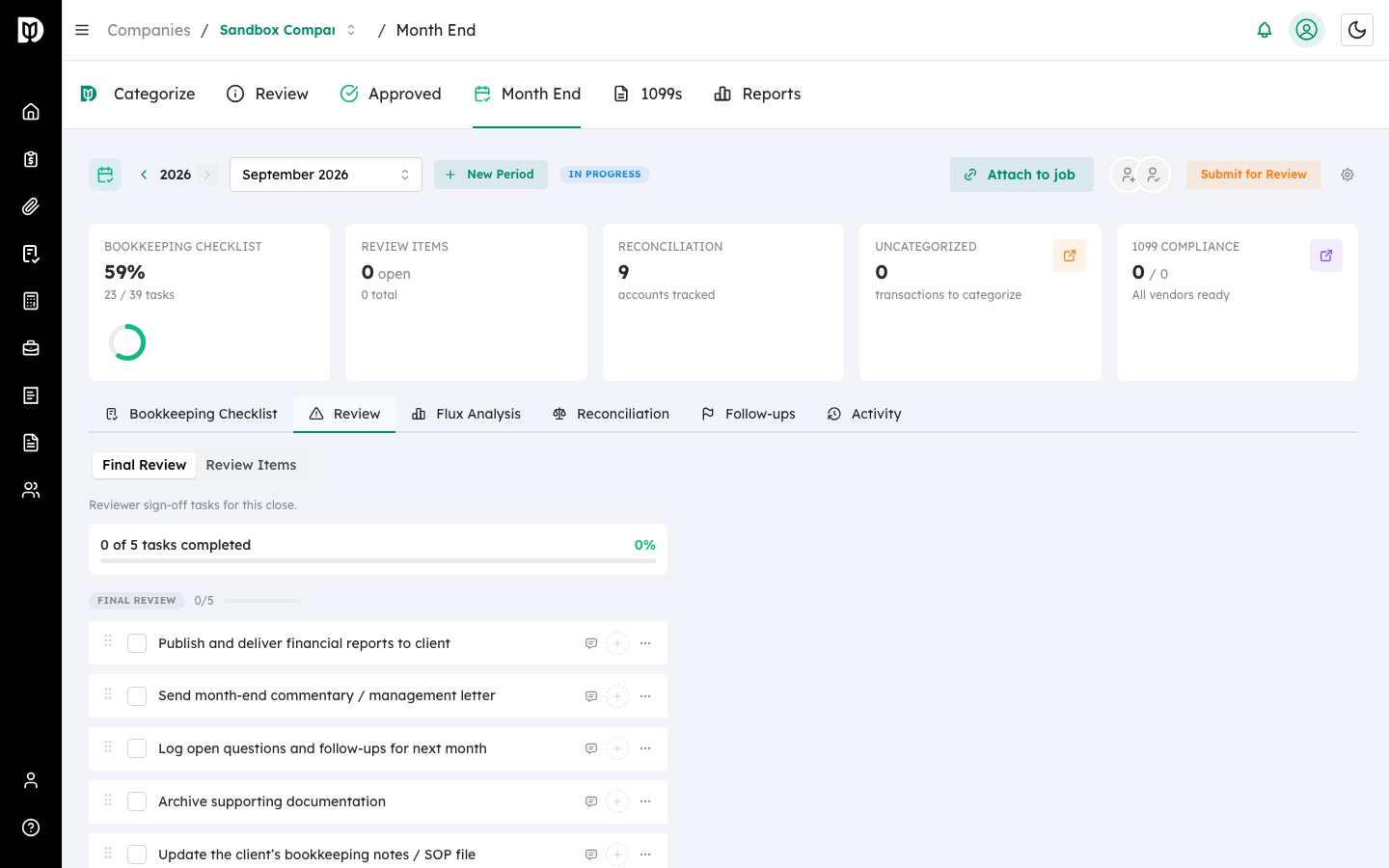The width and height of the screenshot is (1389, 868).
Task: Open the top Review tab with info icon
Action: 267,94
